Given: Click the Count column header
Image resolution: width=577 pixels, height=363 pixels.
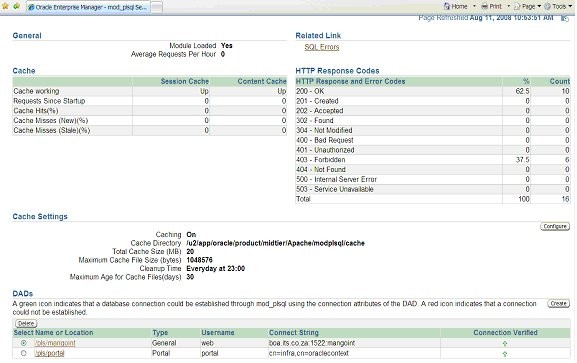Looking at the screenshot, I should (x=560, y=81).
